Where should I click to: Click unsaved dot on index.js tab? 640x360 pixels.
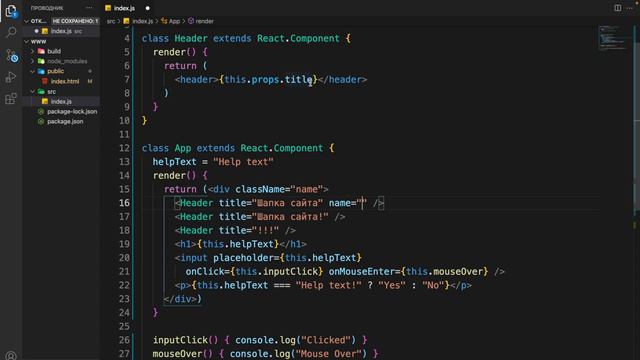(x=147, y=8)
